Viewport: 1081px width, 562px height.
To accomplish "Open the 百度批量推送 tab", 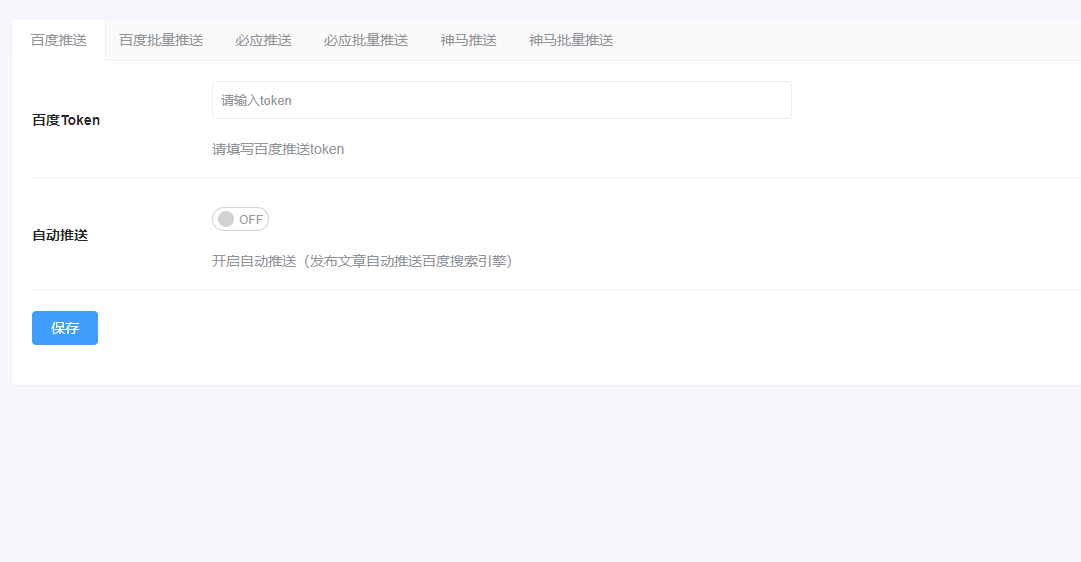I will (161, 40).
